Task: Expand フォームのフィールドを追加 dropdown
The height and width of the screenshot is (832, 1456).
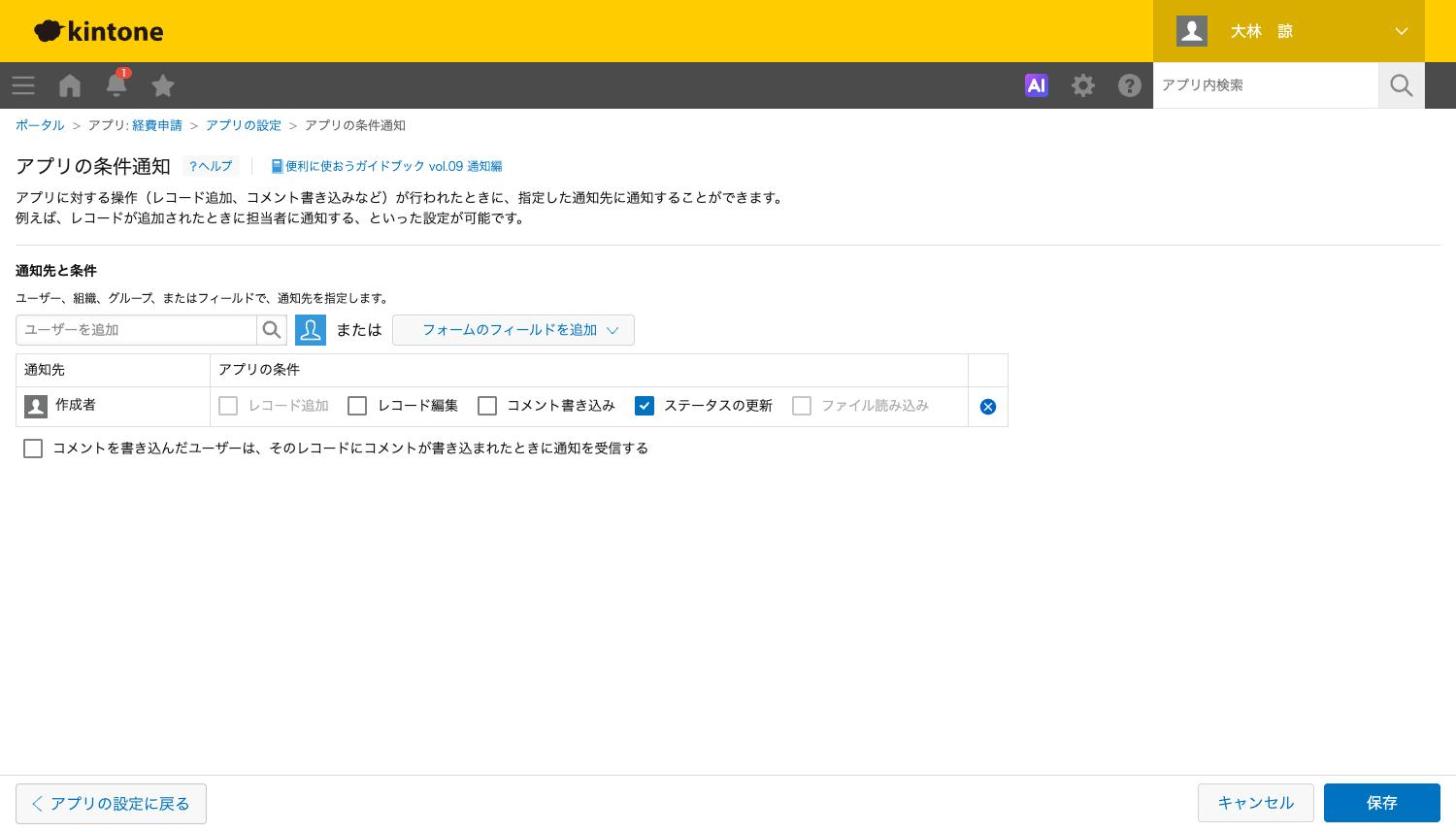Action: point(513,330)
